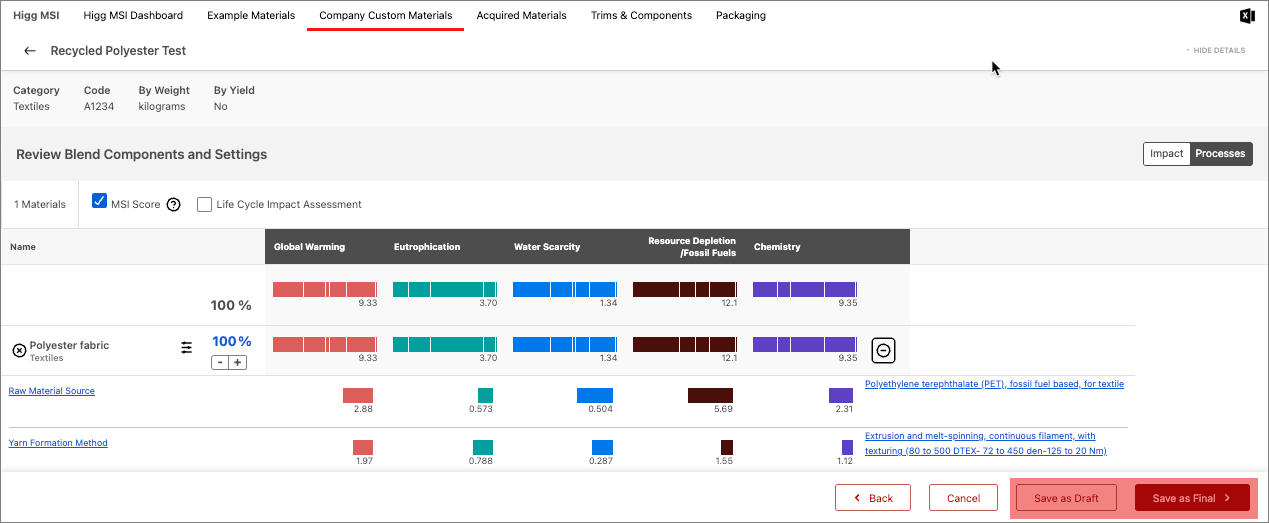This screenshot has width=1269, height=523.
Task: Click the Category value Textiles
Action: tap(31, 106)
